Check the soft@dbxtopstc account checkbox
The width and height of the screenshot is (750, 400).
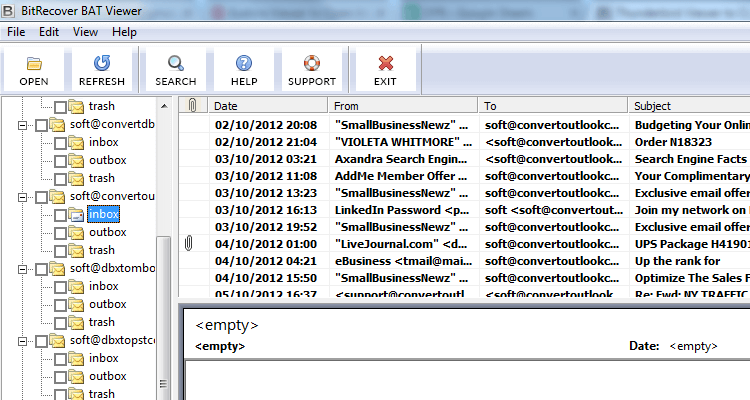[42, 341]
